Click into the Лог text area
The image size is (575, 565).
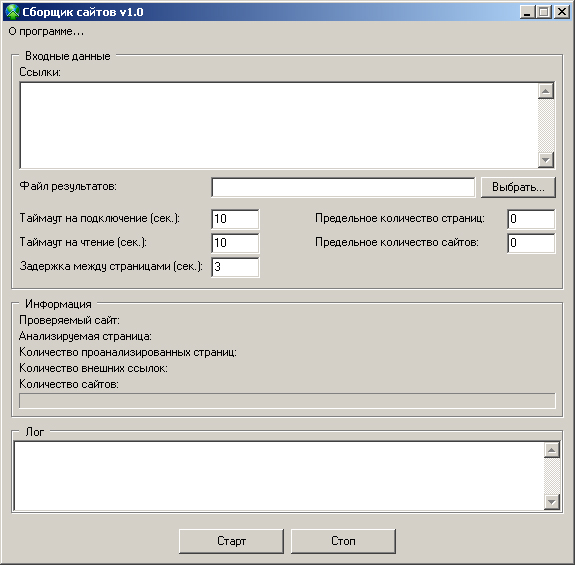(x=279, y=476)
